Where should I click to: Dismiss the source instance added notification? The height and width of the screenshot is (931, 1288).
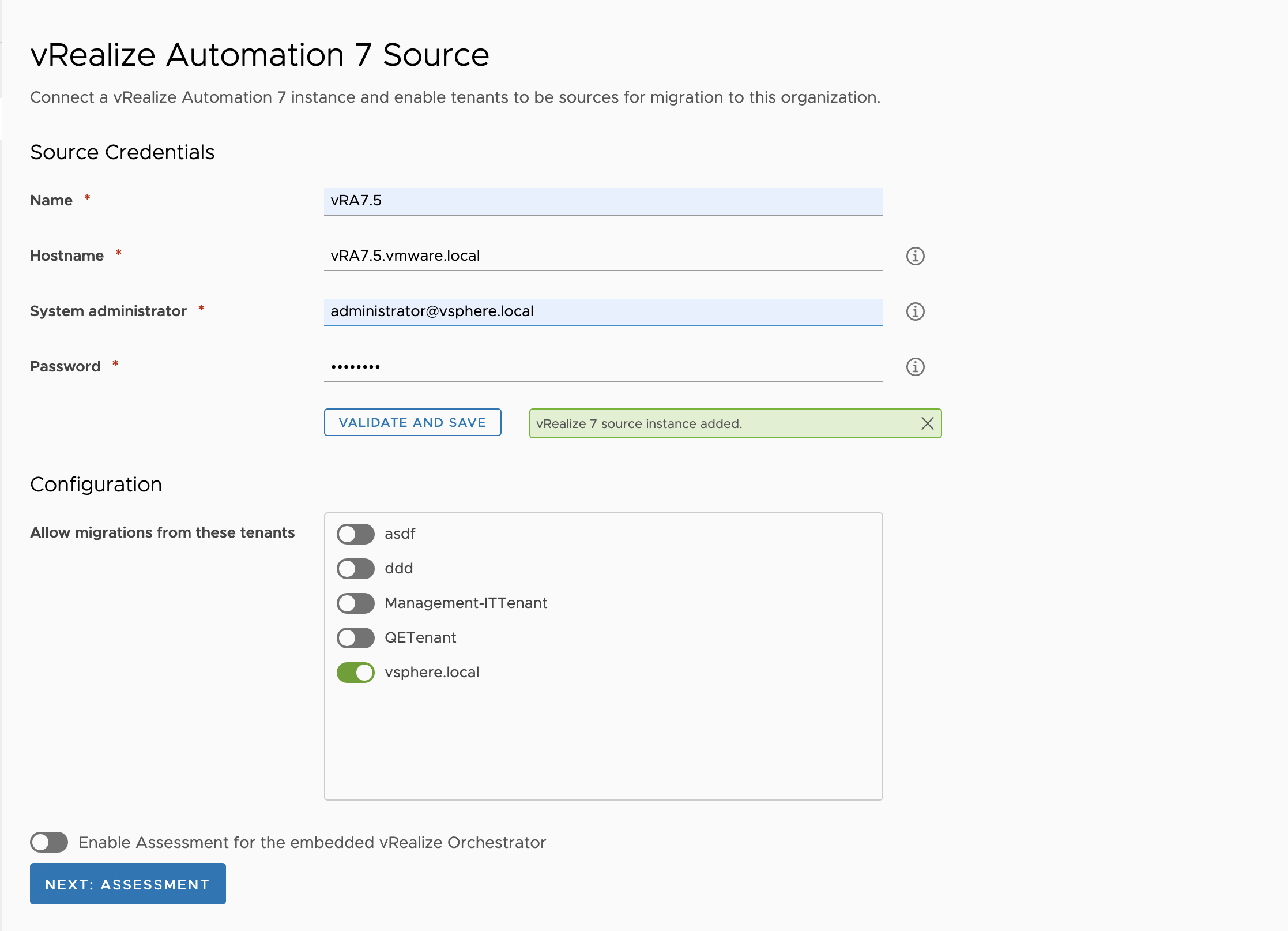[927, 423]
